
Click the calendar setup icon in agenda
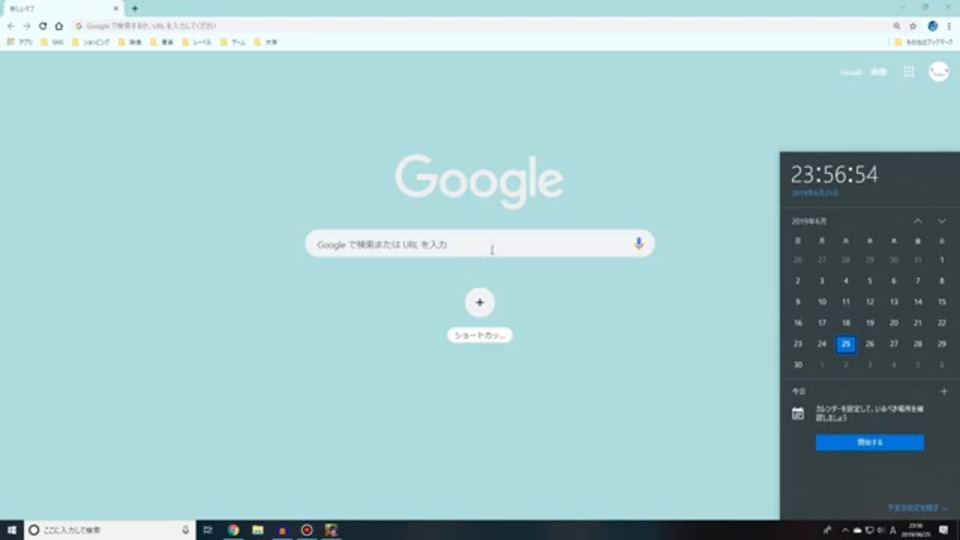click(x=798, y=413)
